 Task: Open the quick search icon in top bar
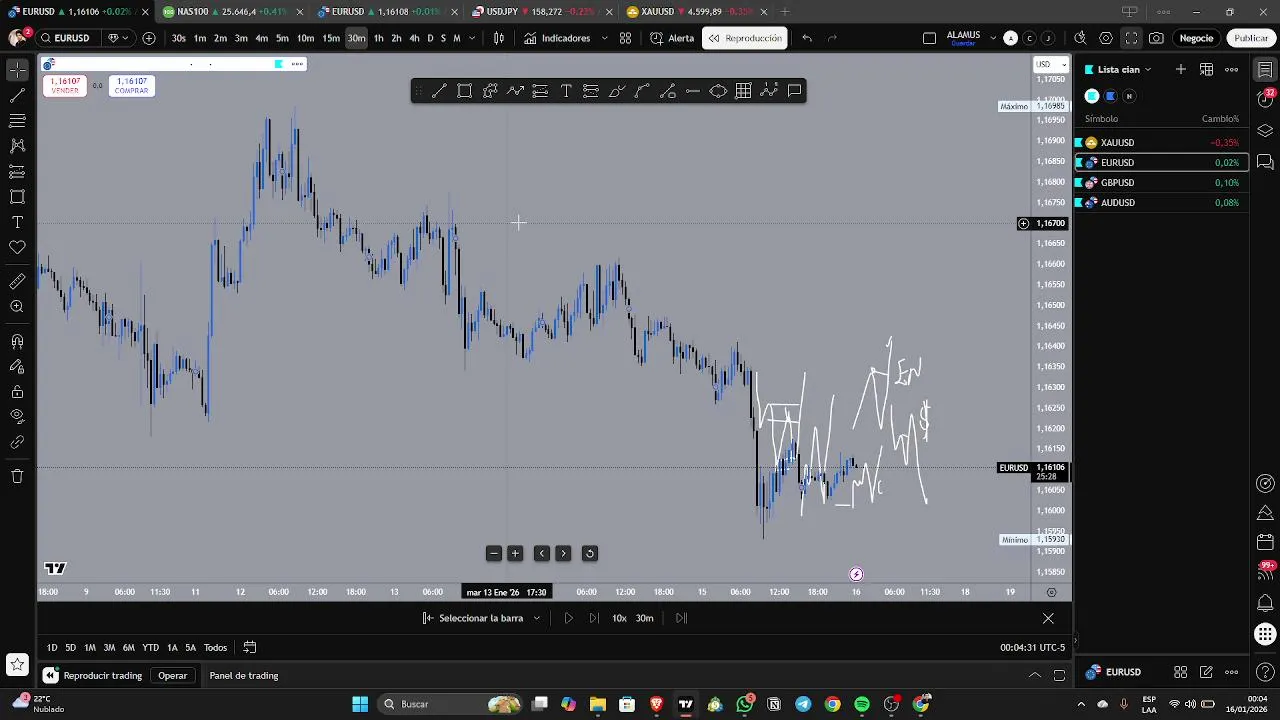1080,38
